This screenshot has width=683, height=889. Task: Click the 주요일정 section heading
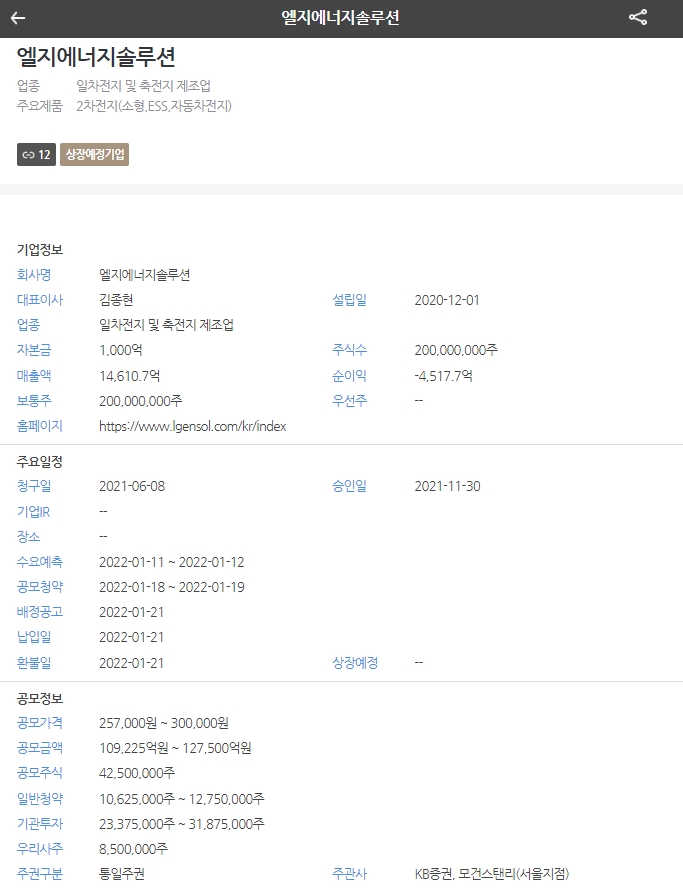pos(40,462)
